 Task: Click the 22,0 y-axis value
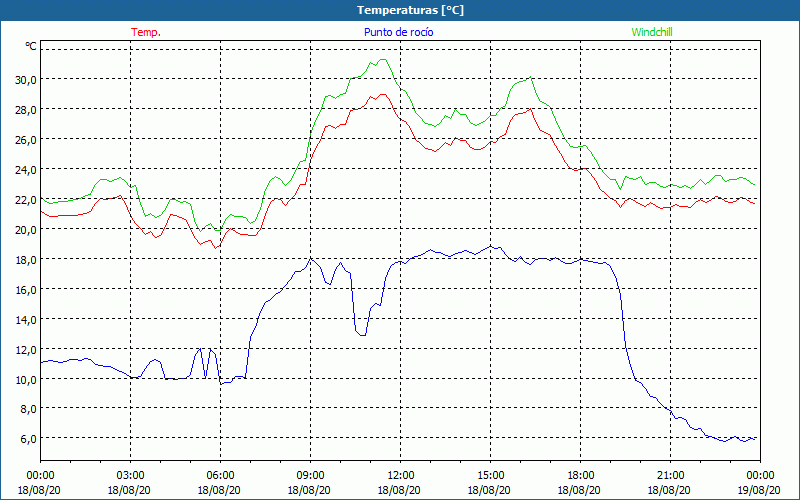[x=26, y=199]
